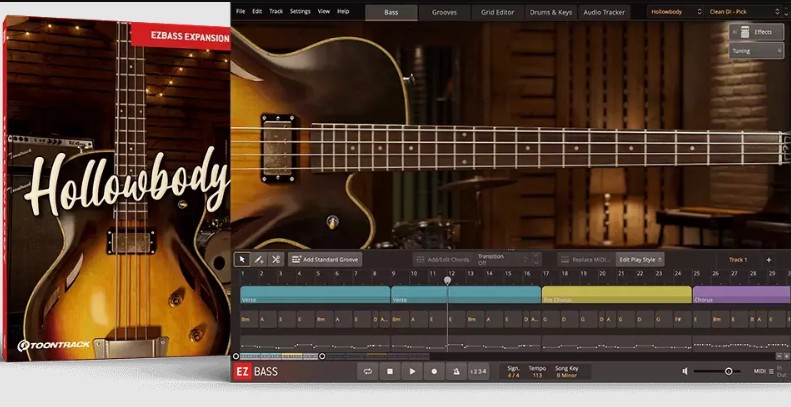Click the playhead marker at bar 12
This screenshot has height=407, width=791.
click(x=447, y=280)
